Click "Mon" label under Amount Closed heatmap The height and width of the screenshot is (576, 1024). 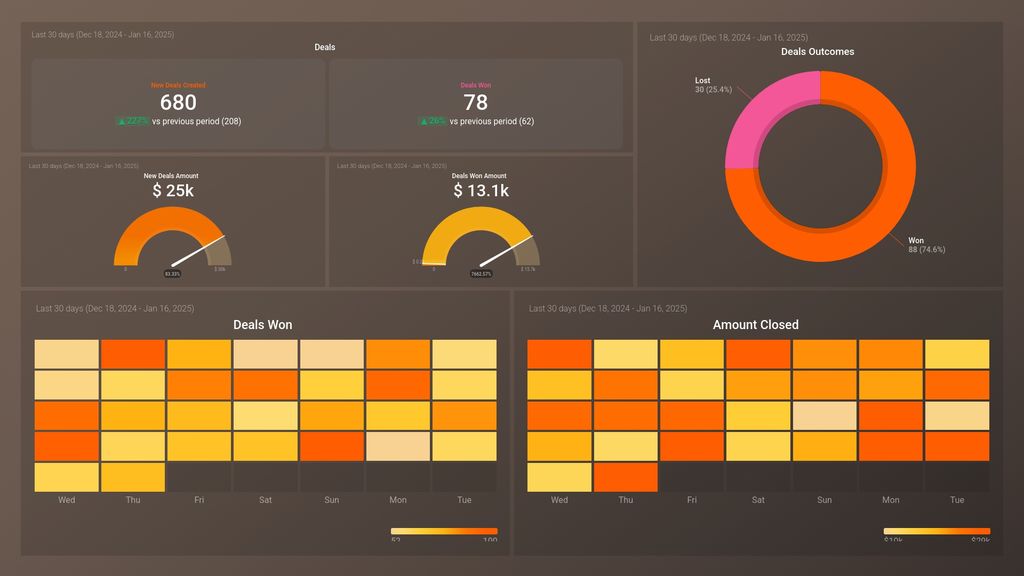tap(891, 500)
